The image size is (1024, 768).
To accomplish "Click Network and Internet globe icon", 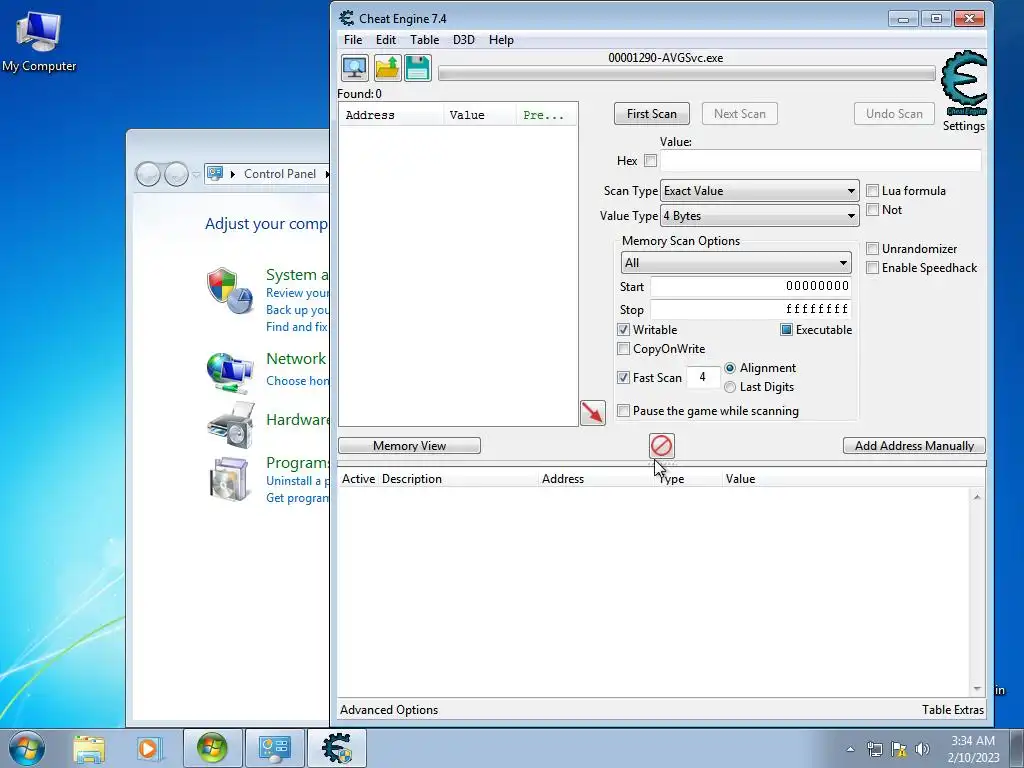I will click(229, 372).
